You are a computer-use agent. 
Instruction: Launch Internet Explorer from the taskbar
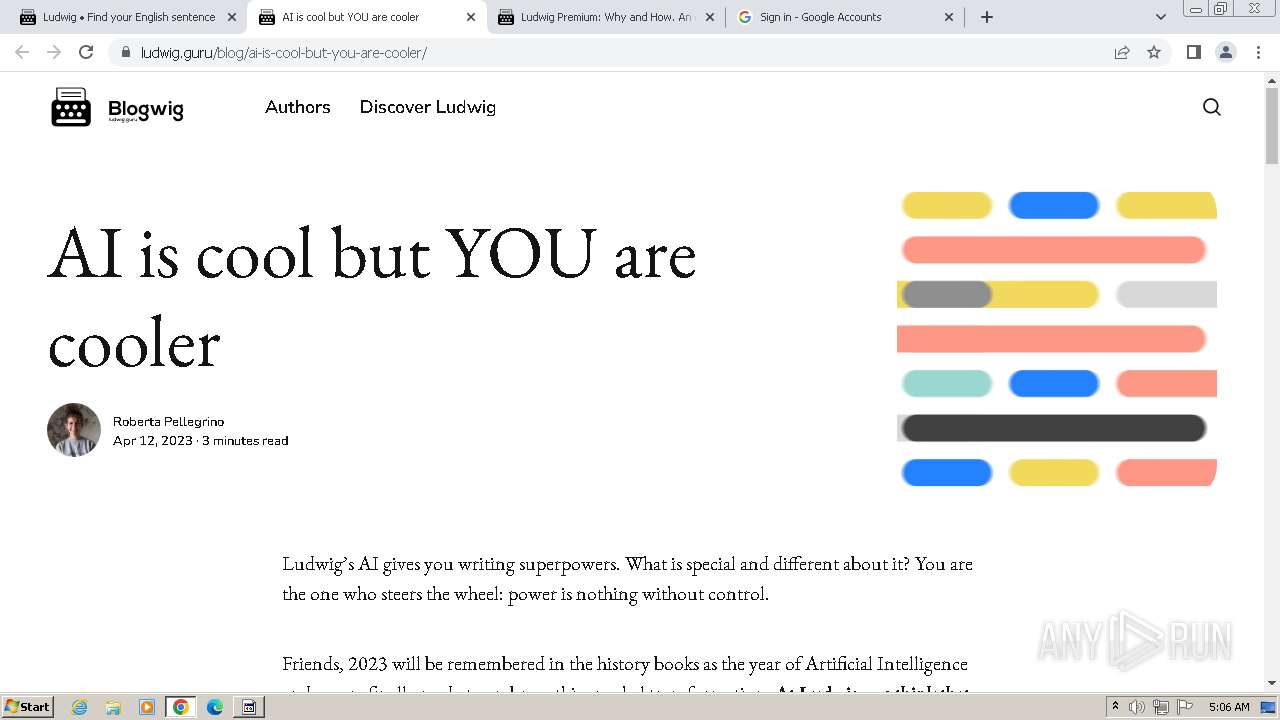click(80, 707)
